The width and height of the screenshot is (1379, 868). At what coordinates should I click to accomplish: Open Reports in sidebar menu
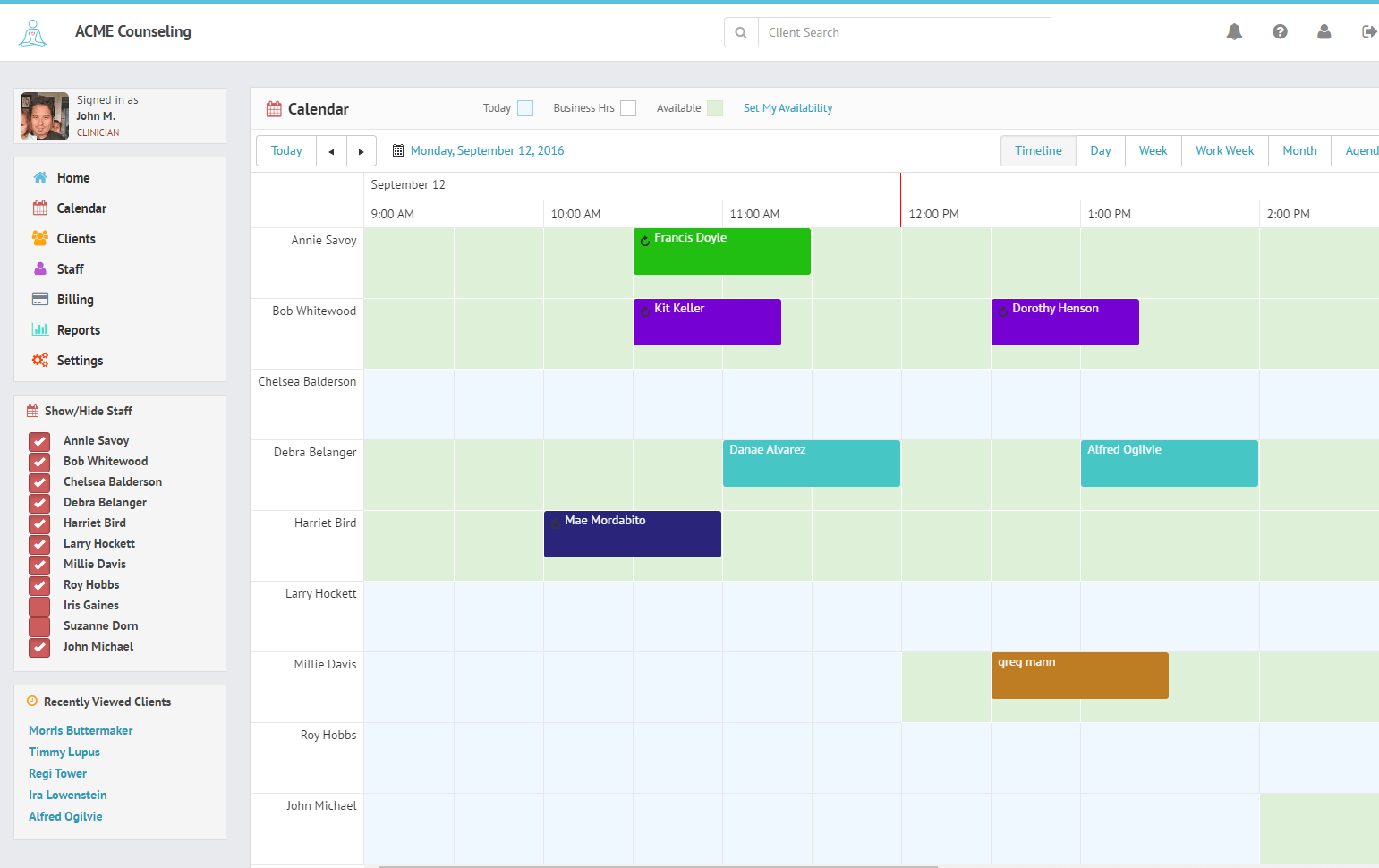(x=79, y=330)
